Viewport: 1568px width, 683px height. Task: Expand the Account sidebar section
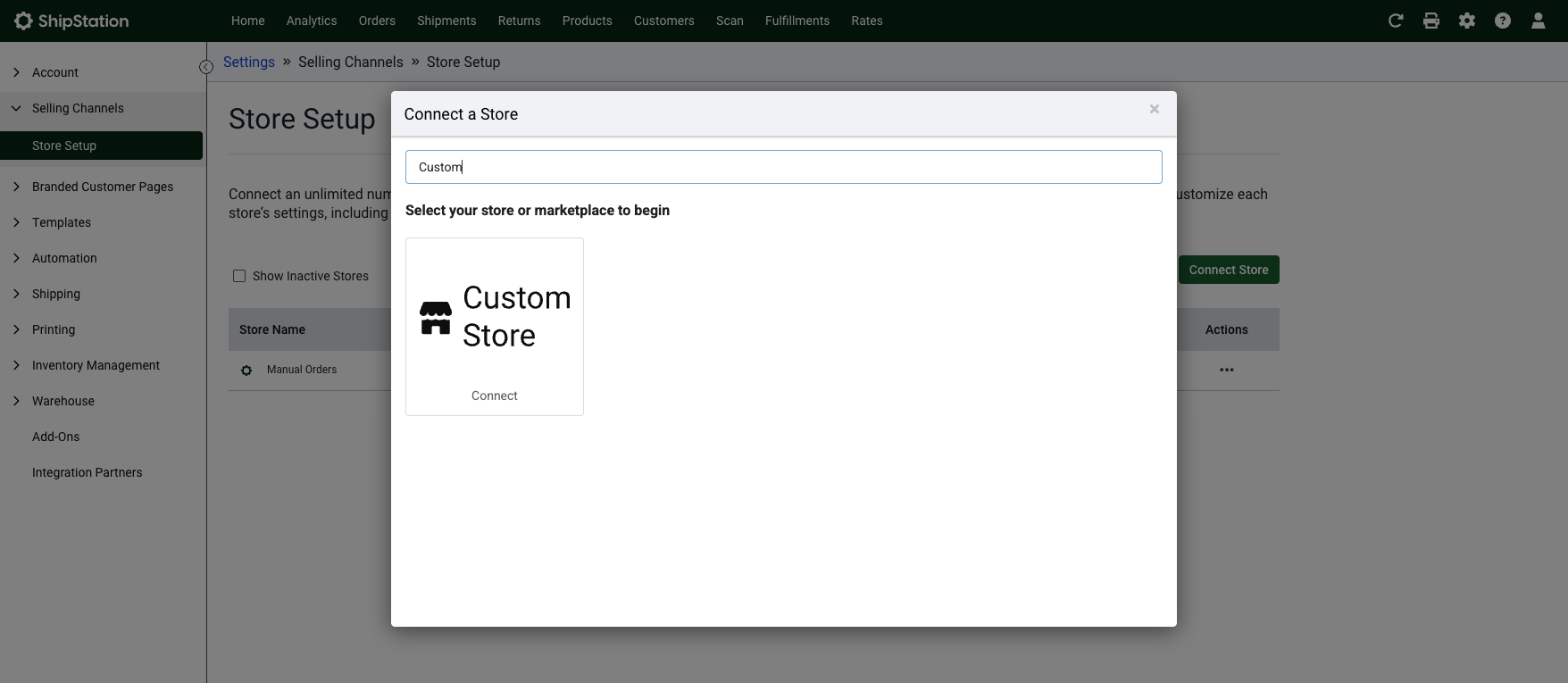click(x=55, y=72)
